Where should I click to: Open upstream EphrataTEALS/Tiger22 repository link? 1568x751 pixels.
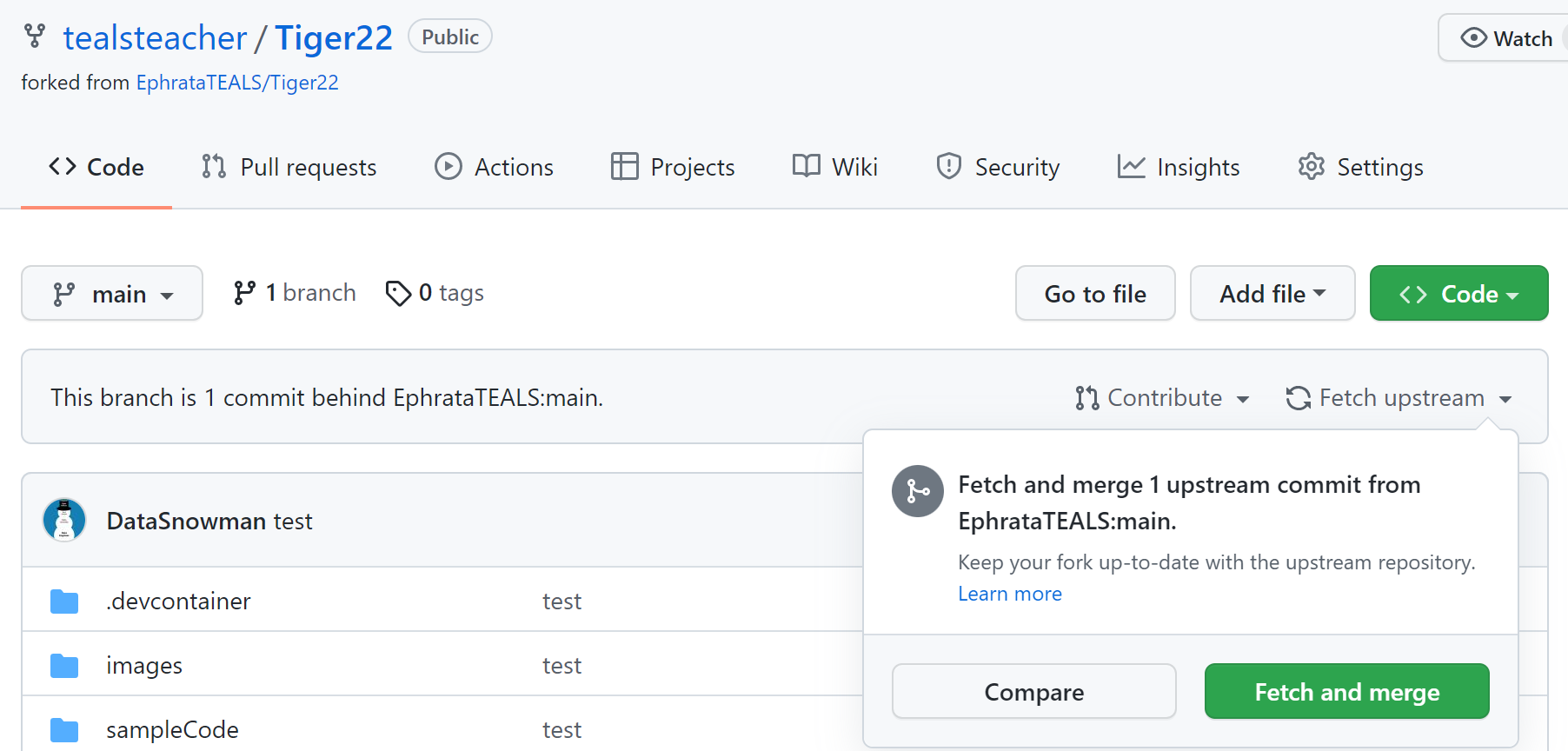click(237, 83)
